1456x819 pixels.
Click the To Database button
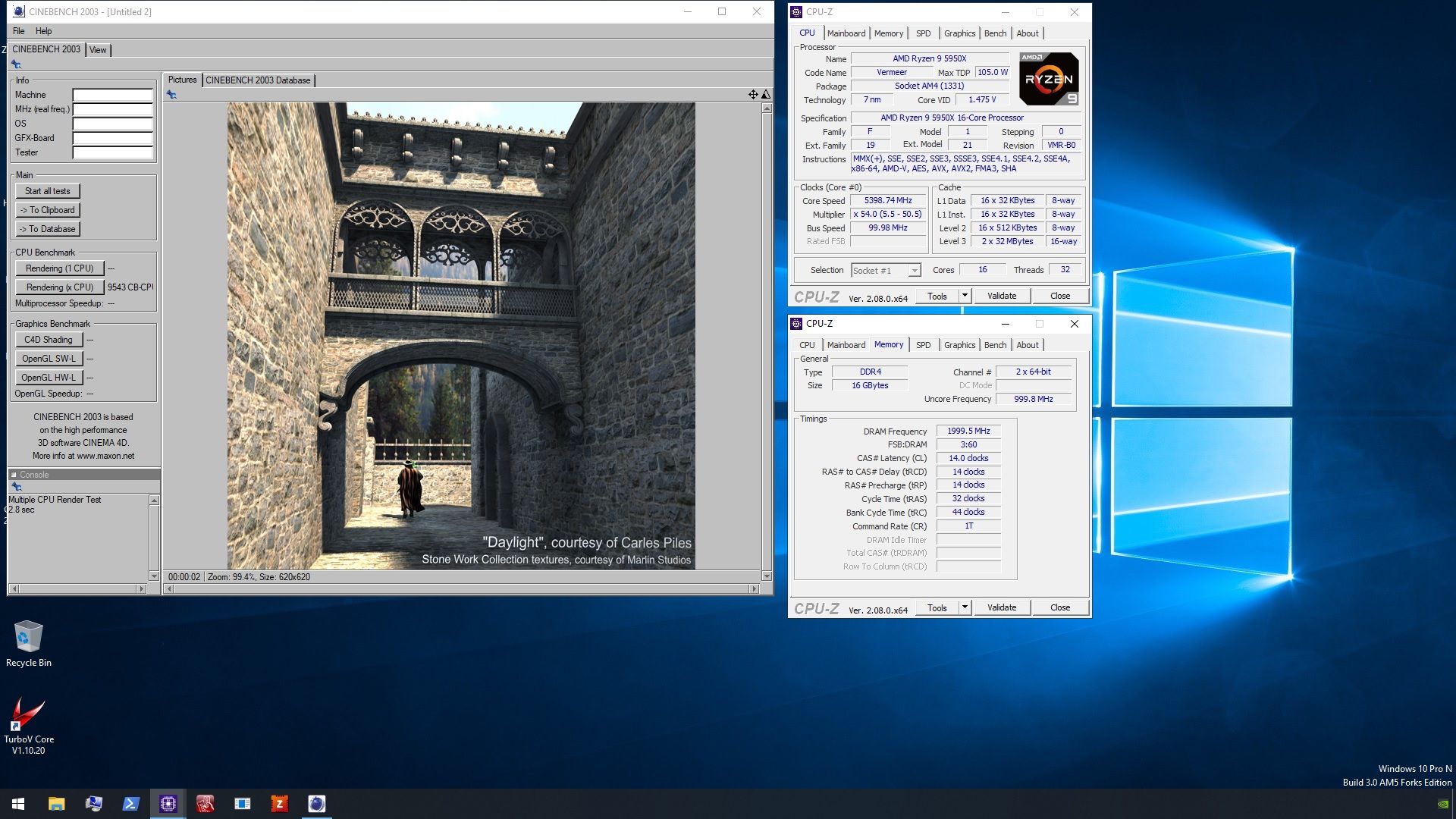(47, 229)
